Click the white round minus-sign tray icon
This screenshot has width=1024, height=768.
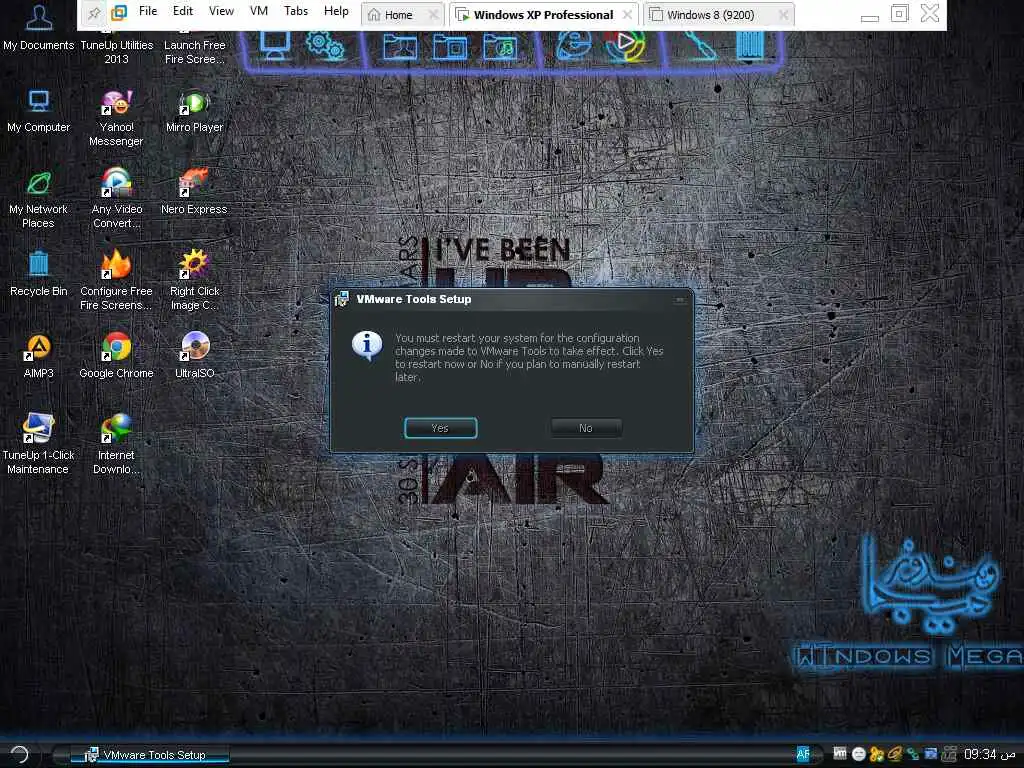tap(859, 754)
